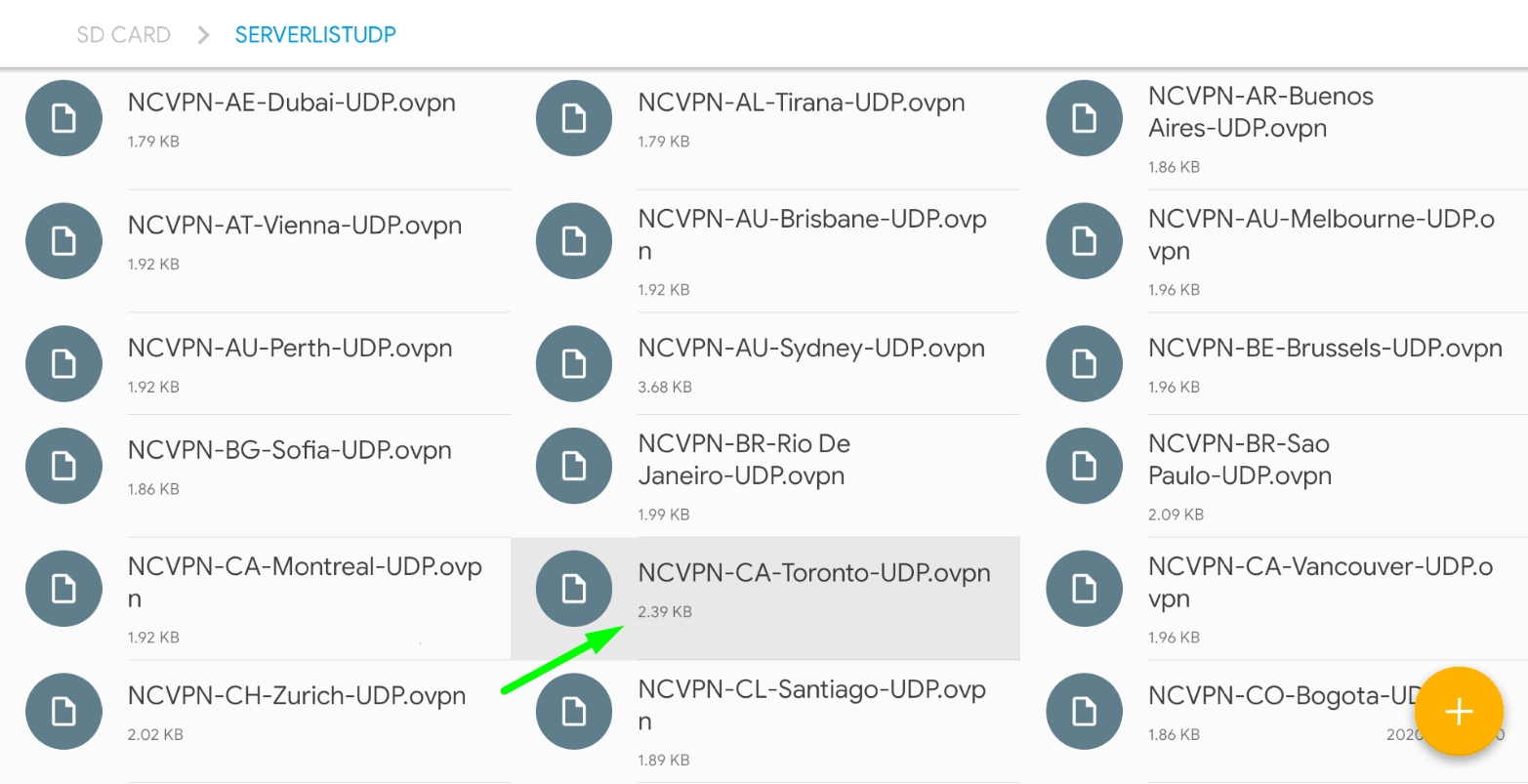Select the NCVPN-AR-Buenos Aires file icon
Image resolution: width=1528 pixels, height=784 pixels.
click(1084, 118)
